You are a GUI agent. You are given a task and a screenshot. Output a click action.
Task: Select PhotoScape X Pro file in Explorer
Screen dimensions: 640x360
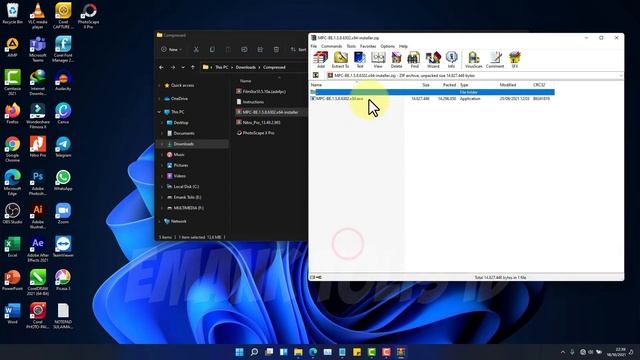point(258,133)
